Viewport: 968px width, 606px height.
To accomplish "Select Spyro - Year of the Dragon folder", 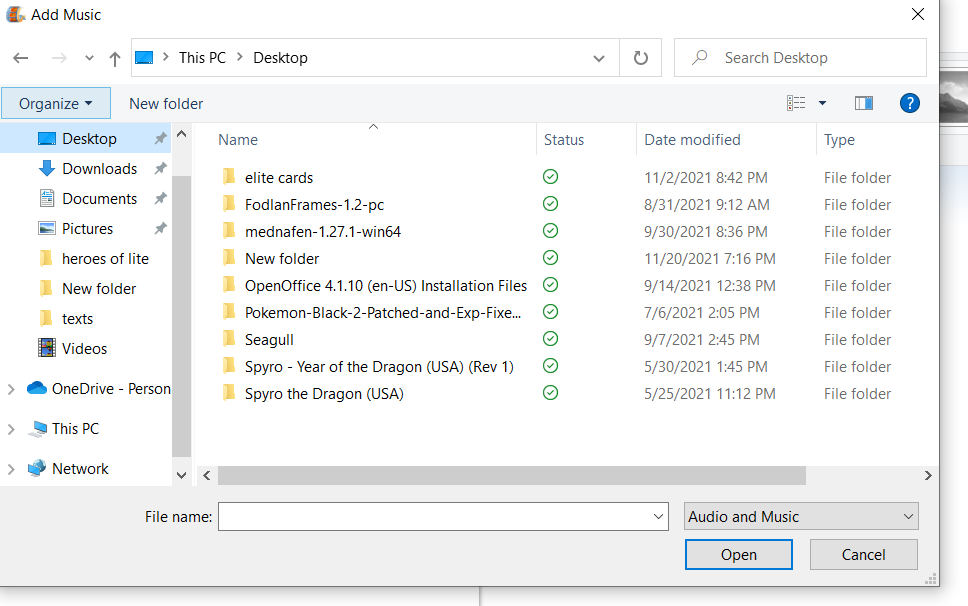I will (379, 367).
